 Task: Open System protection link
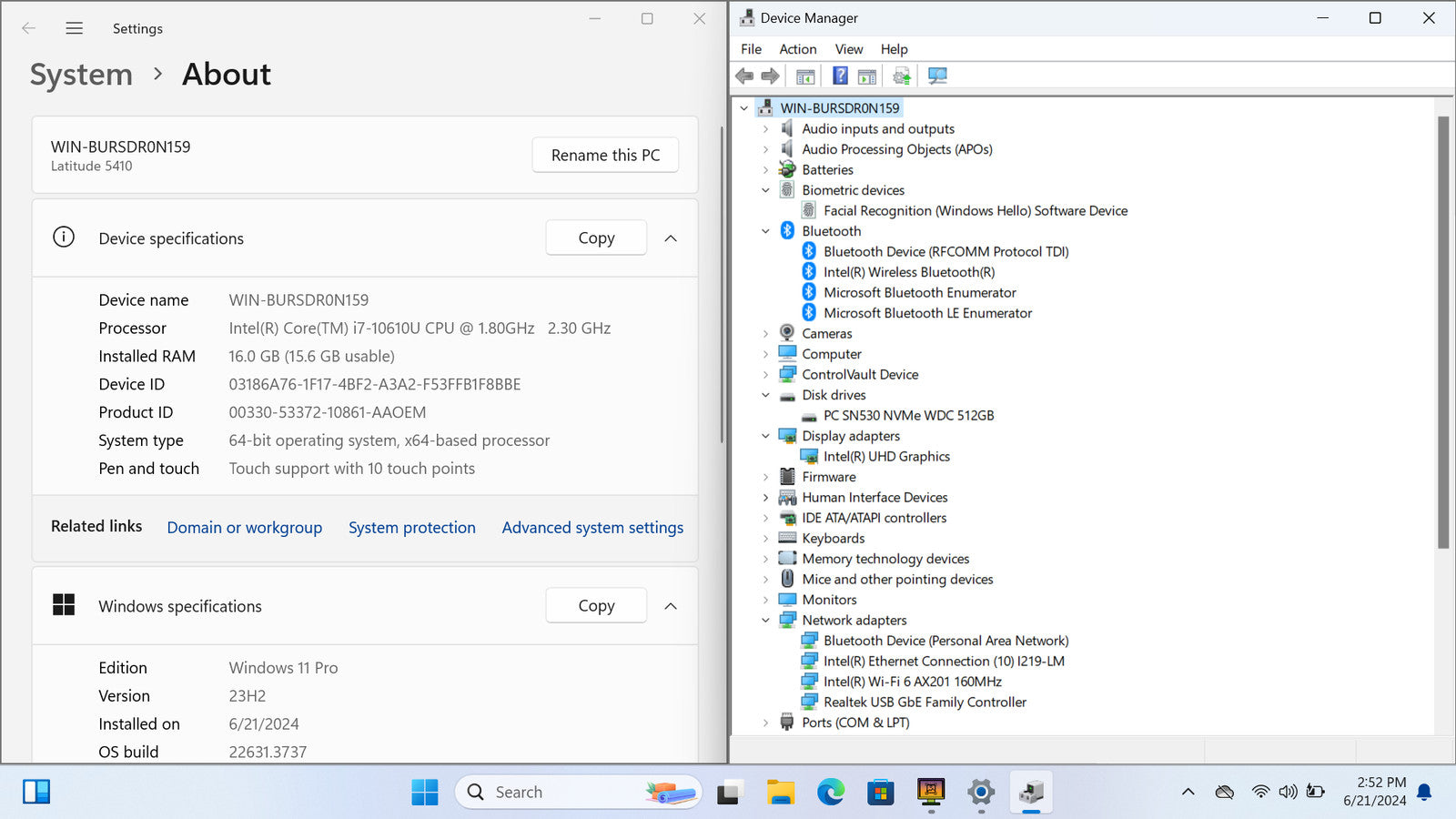(x=412, y=528)
